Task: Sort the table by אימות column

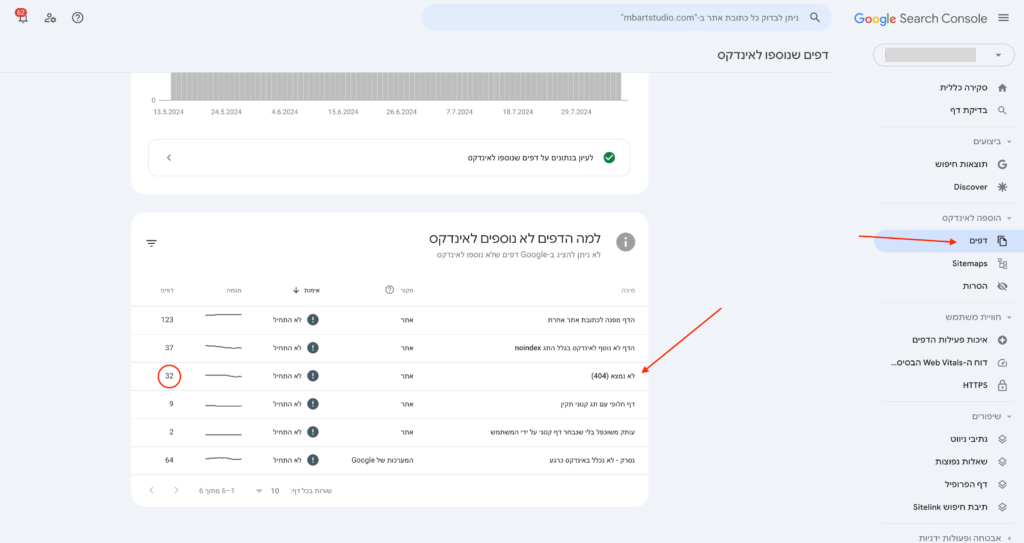Action: pos(306,290)
